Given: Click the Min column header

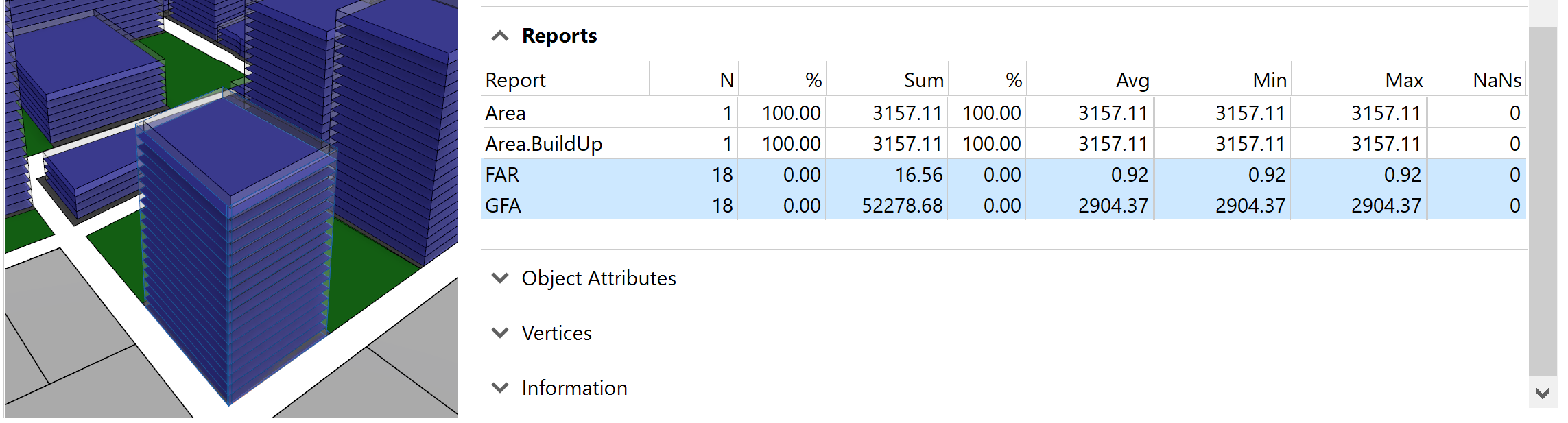Looking at the screenshot, I should click(x=1269, y=80).
